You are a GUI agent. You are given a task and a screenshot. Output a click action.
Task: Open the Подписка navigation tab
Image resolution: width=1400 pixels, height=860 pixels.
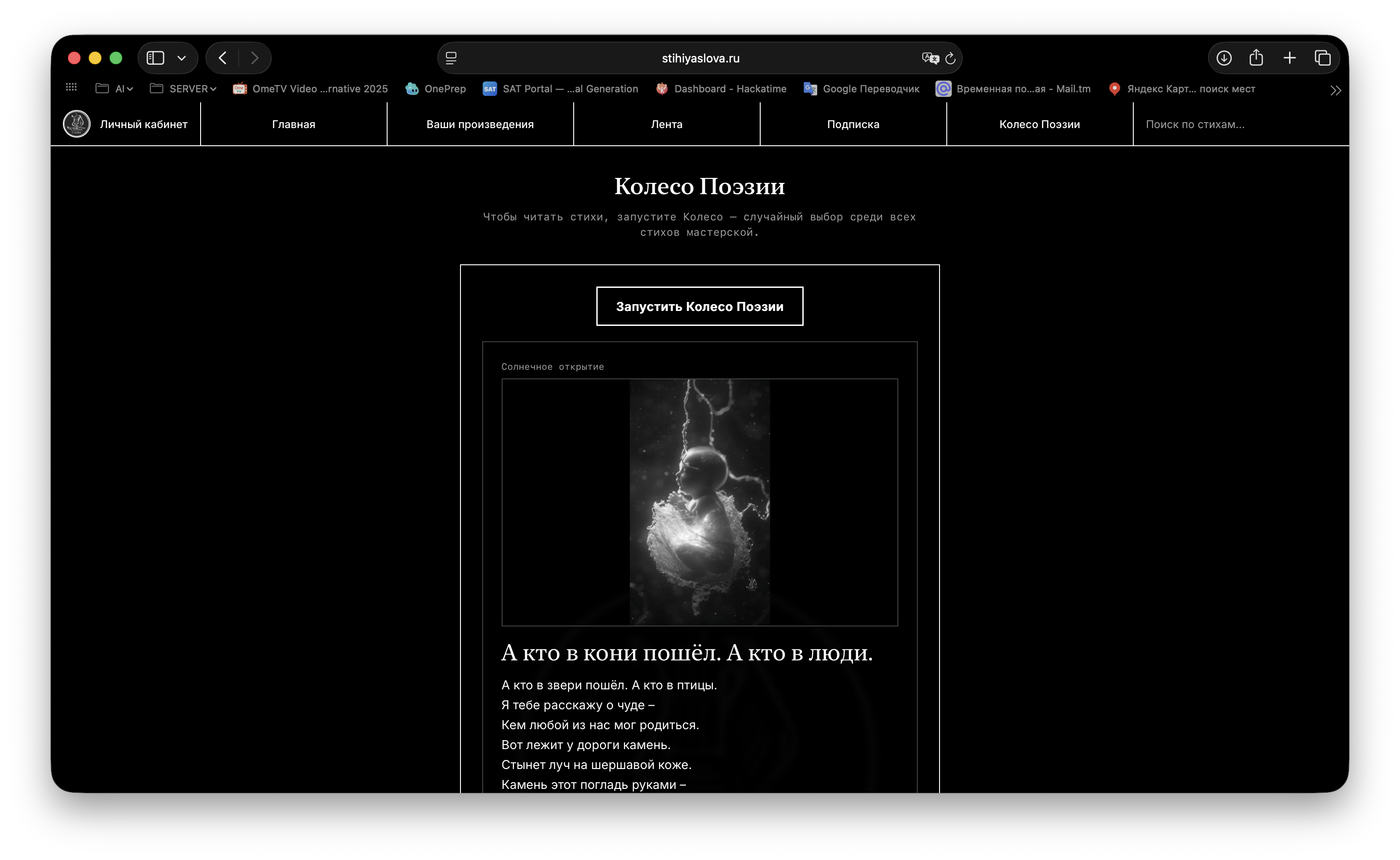[853, 124]
